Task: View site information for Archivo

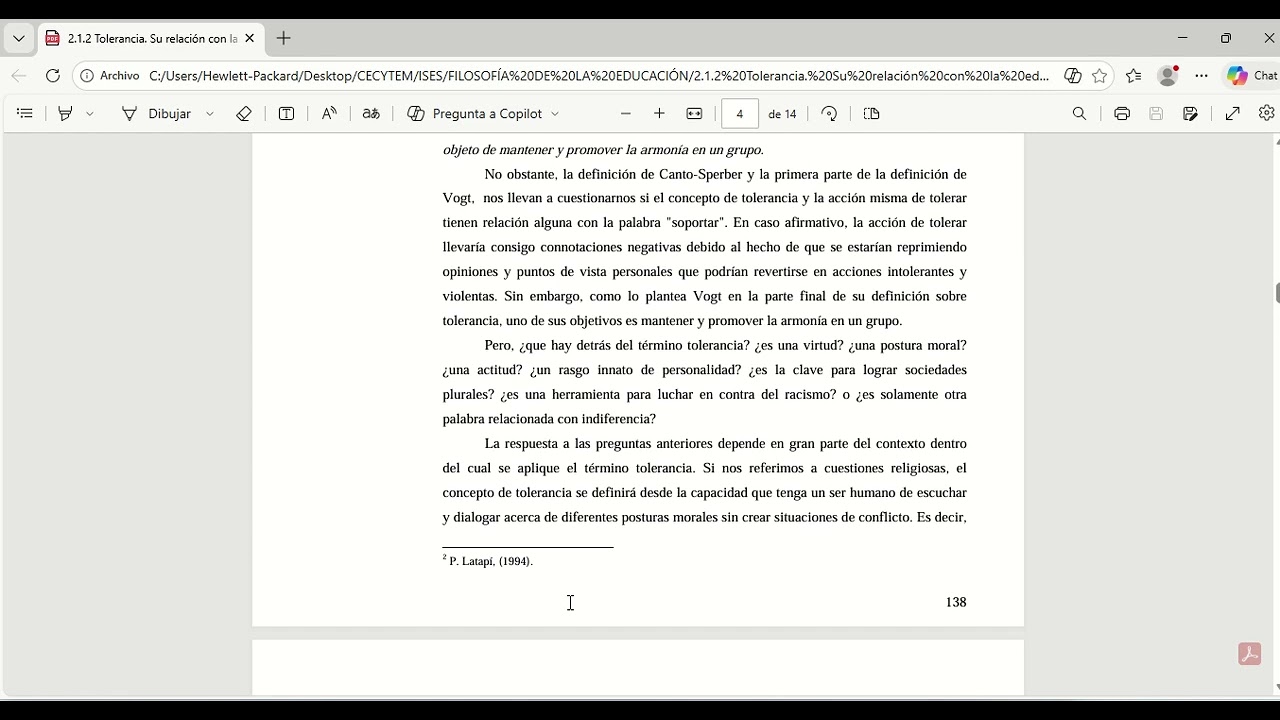Action: point(110,76)
